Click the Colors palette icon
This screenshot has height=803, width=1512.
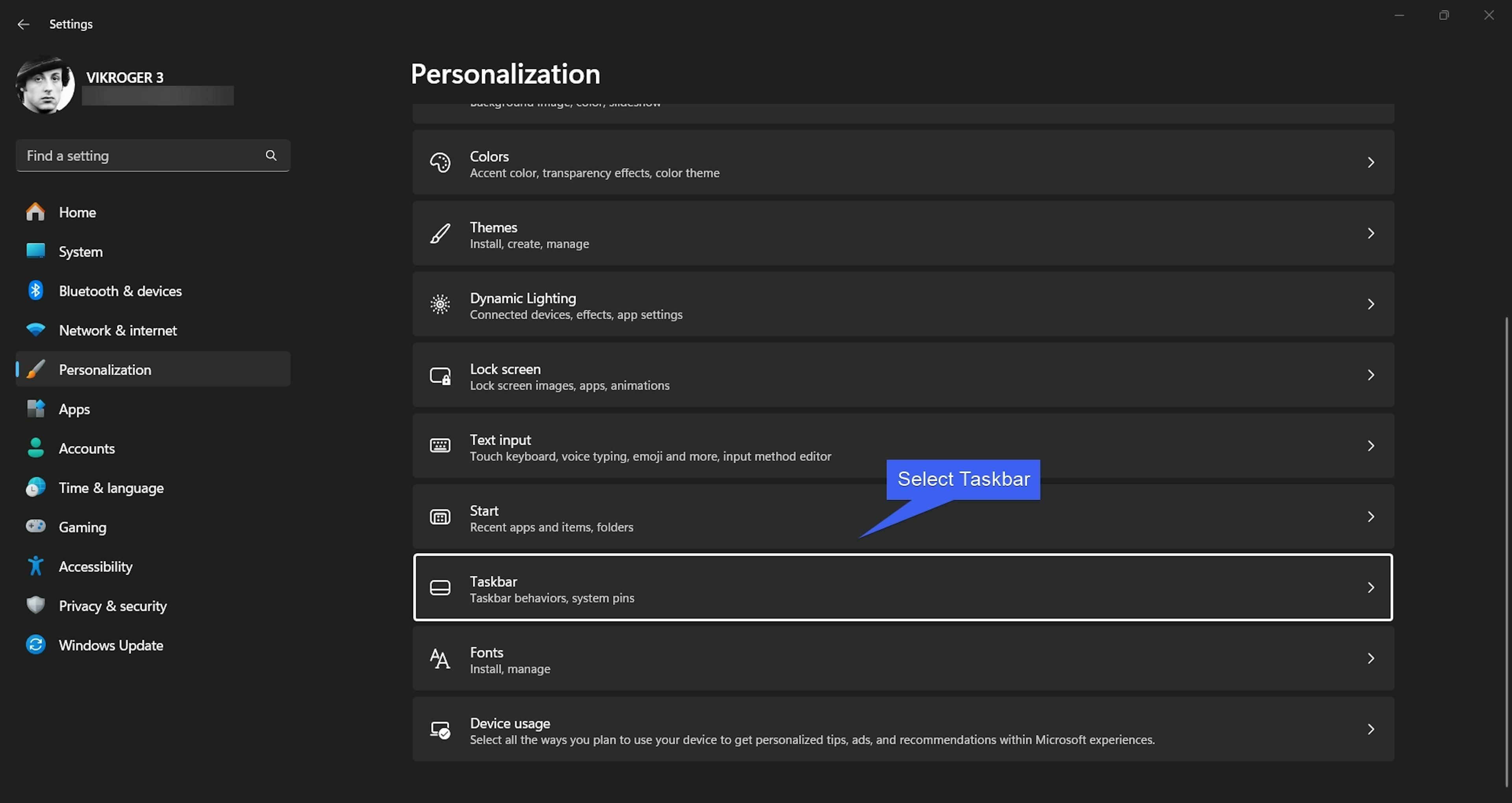coord(440,163)
